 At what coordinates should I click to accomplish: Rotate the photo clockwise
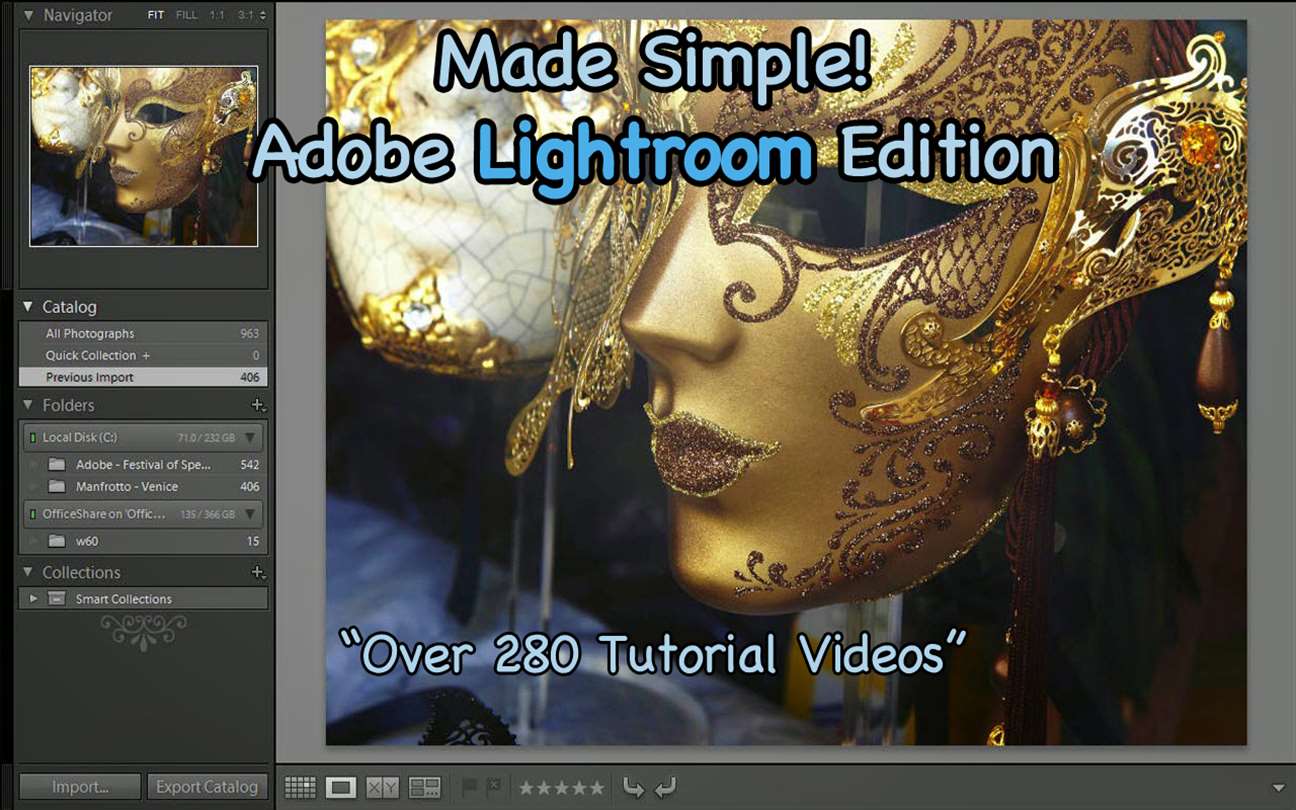coord(665,787)
